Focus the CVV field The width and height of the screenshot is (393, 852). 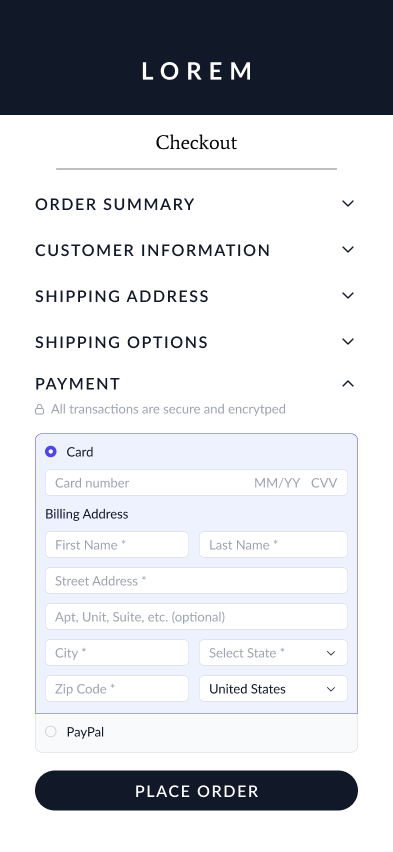coord(325,483)
